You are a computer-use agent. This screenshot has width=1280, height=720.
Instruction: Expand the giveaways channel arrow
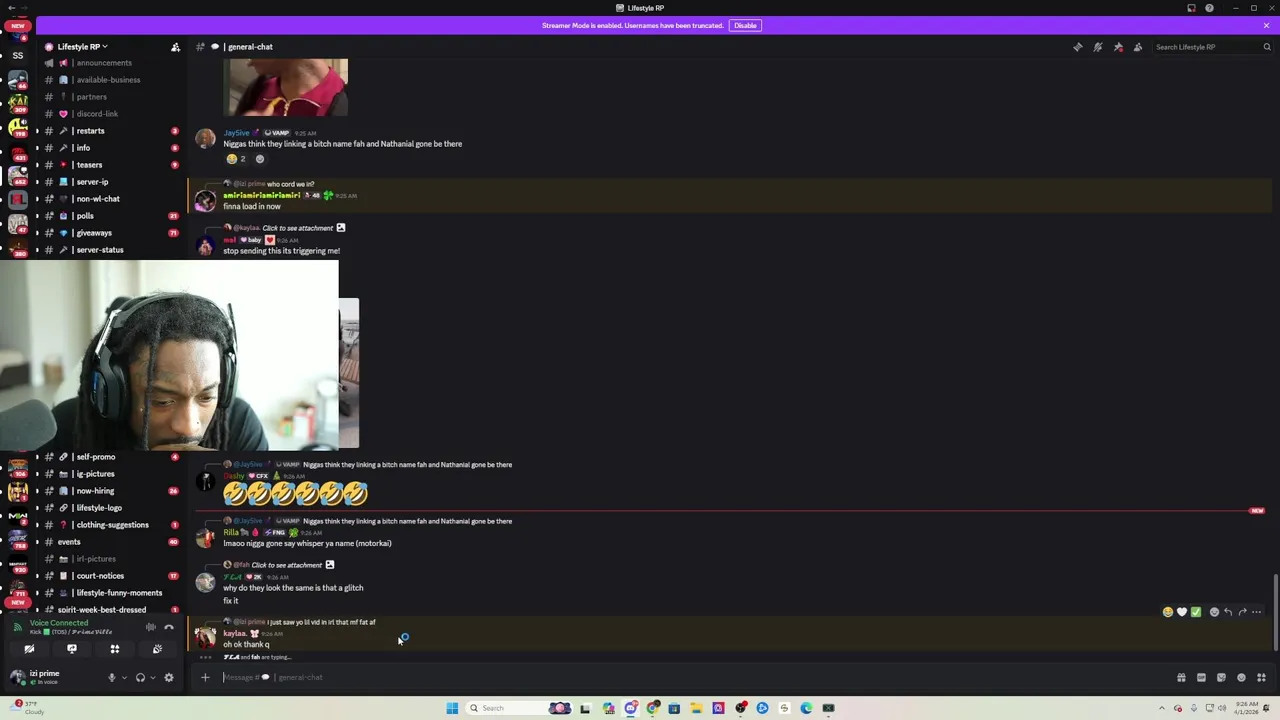point(38,233)
